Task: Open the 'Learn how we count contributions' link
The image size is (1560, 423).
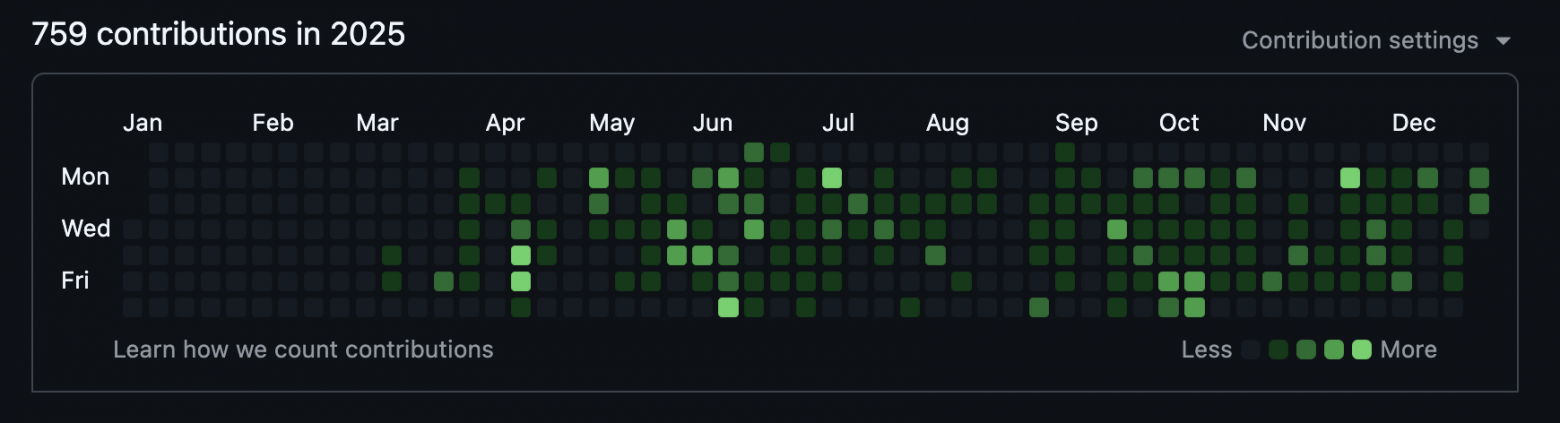Action: (303, 349)
